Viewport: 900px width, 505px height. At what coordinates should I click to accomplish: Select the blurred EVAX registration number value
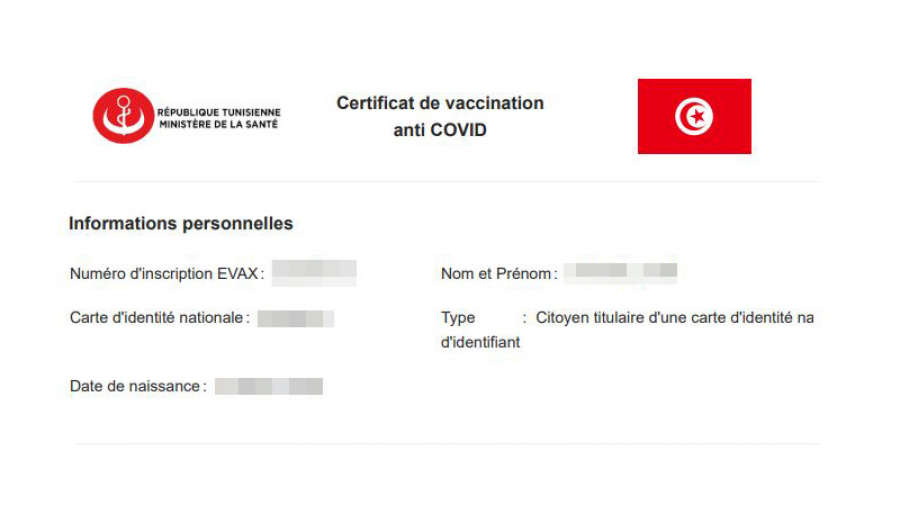tap(314, 272)
